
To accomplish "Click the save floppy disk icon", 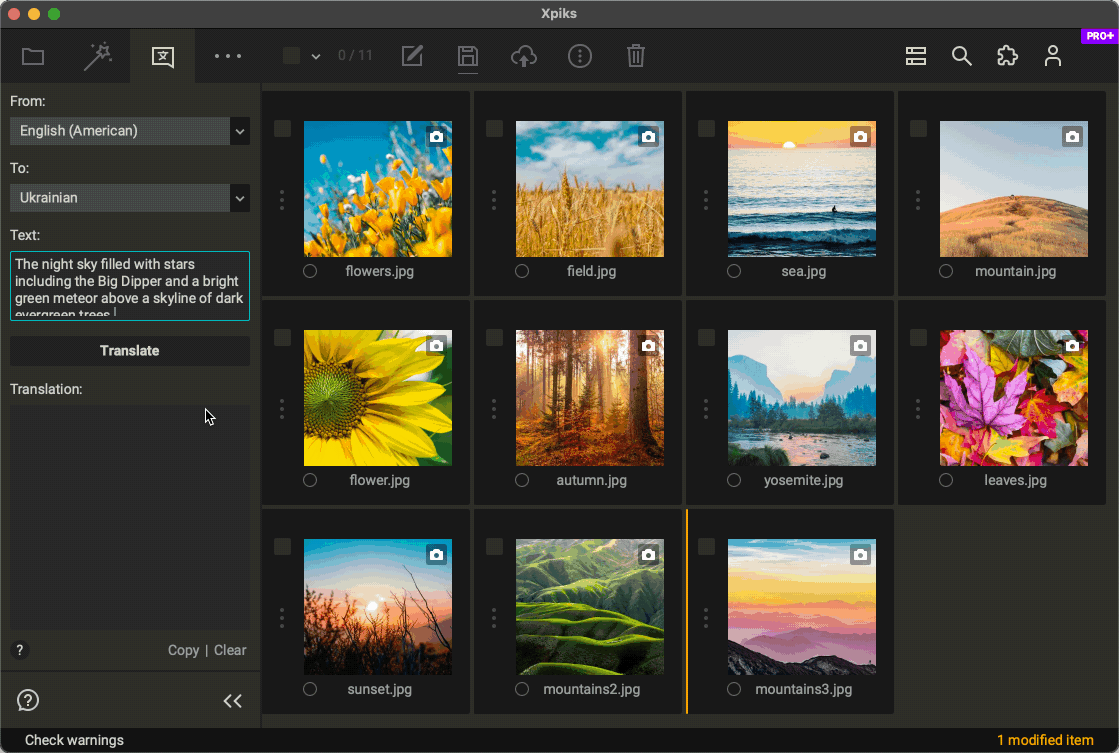I will 467,56.
